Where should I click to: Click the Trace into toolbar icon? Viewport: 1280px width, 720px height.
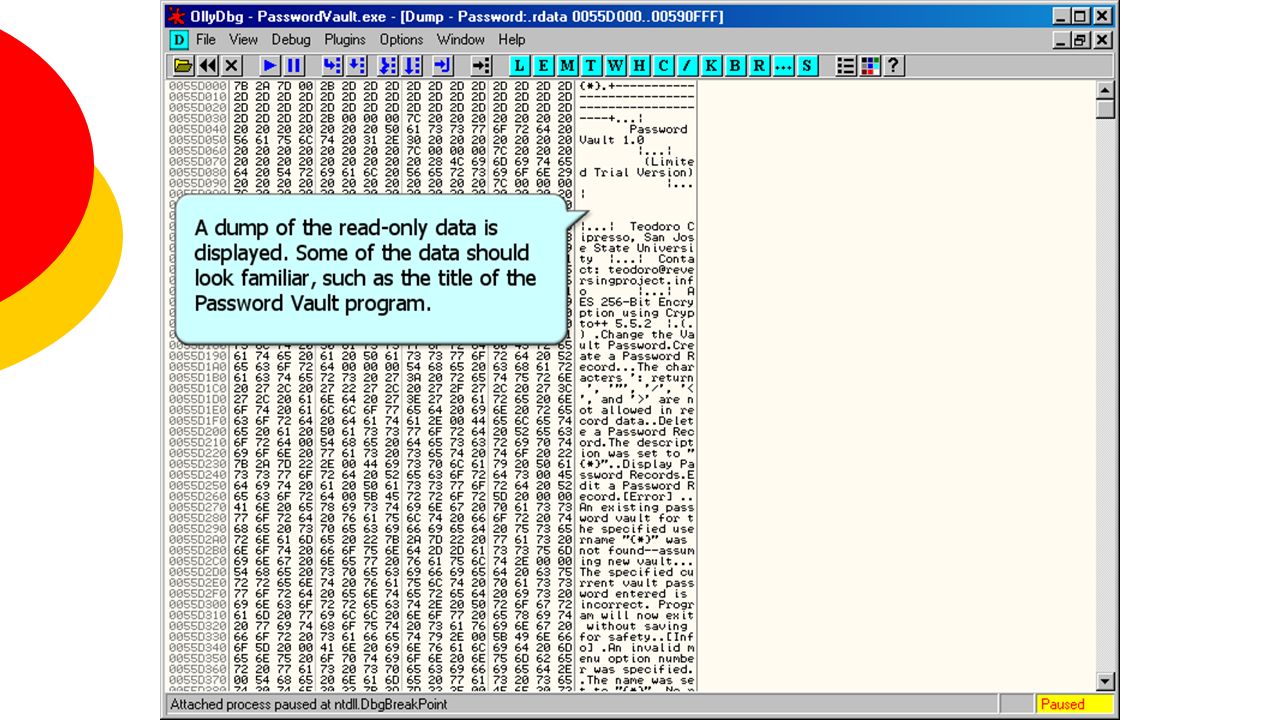388,66
